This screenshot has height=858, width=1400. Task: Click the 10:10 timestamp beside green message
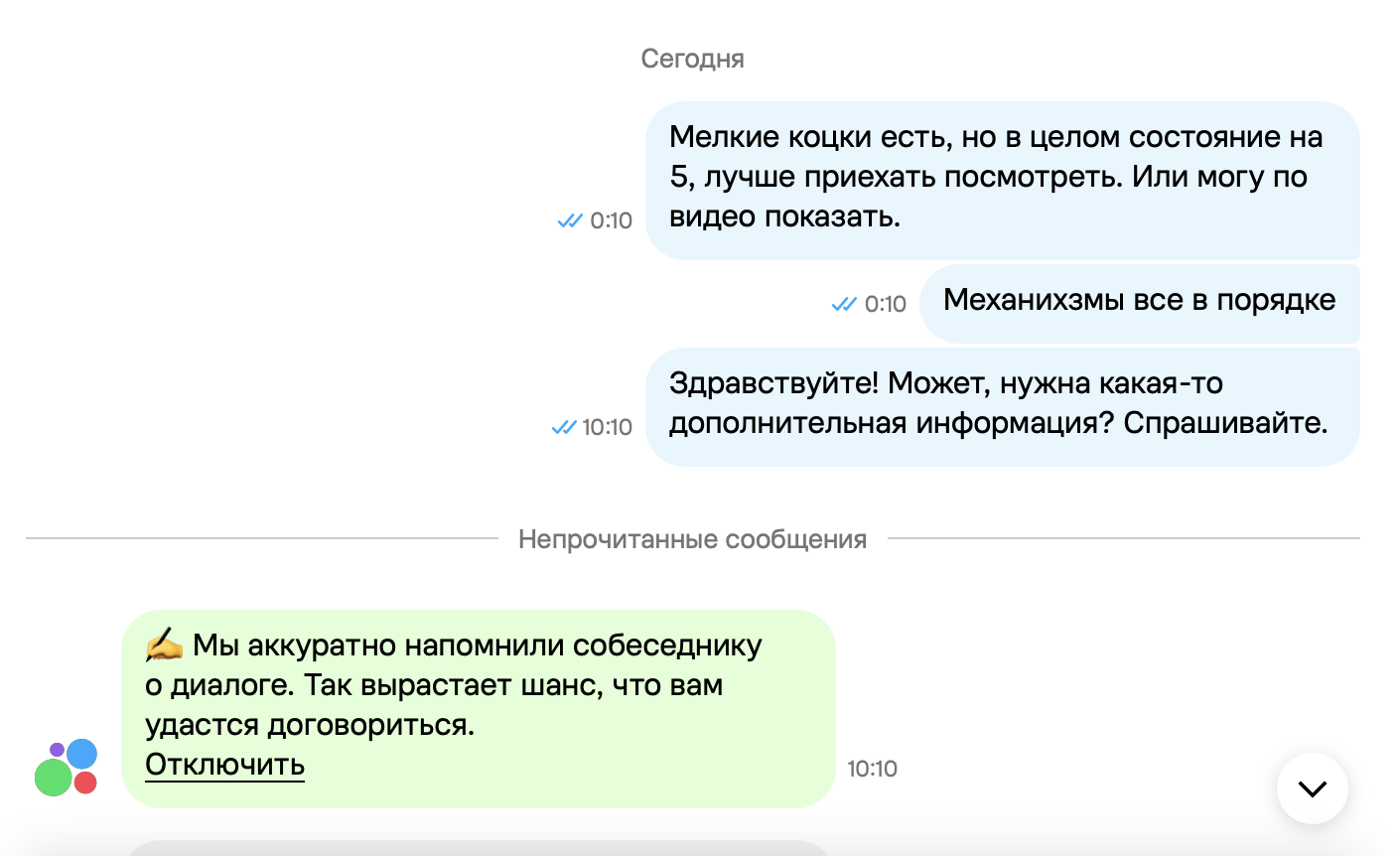[872, 769]
